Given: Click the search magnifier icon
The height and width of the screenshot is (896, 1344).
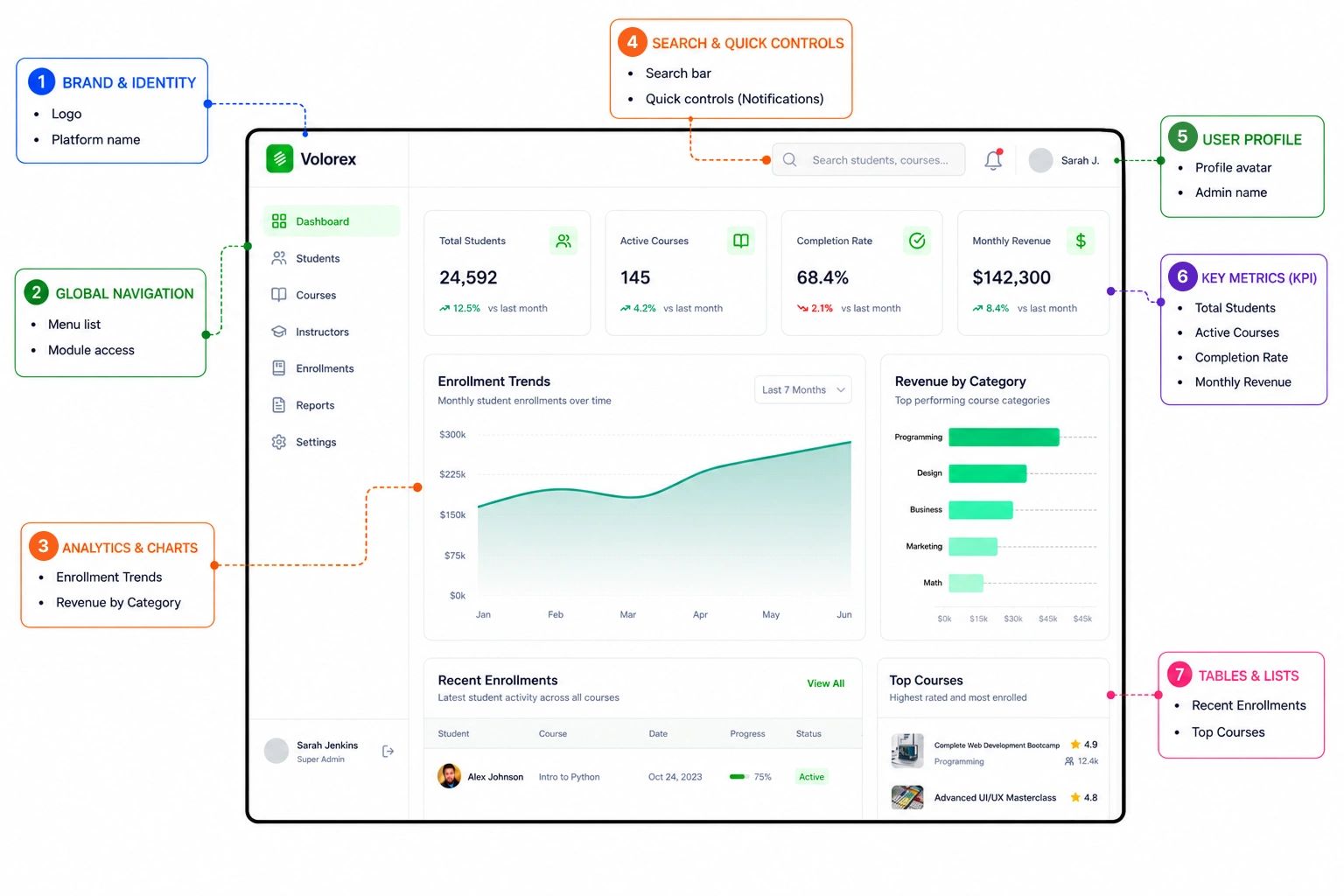Looking at the screenshot, I should coord(790,160).
